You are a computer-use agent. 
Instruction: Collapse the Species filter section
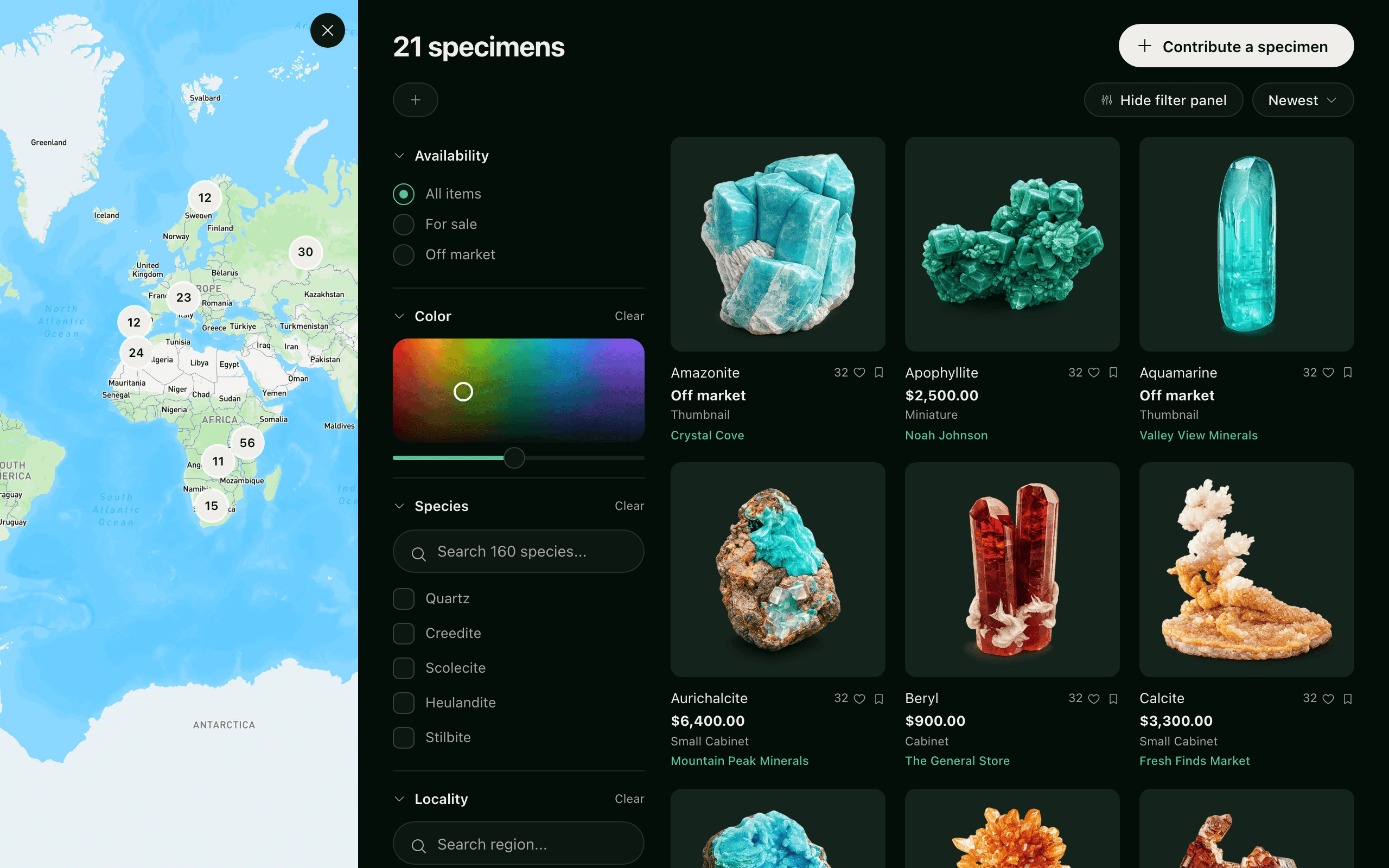tap(399, 506)
